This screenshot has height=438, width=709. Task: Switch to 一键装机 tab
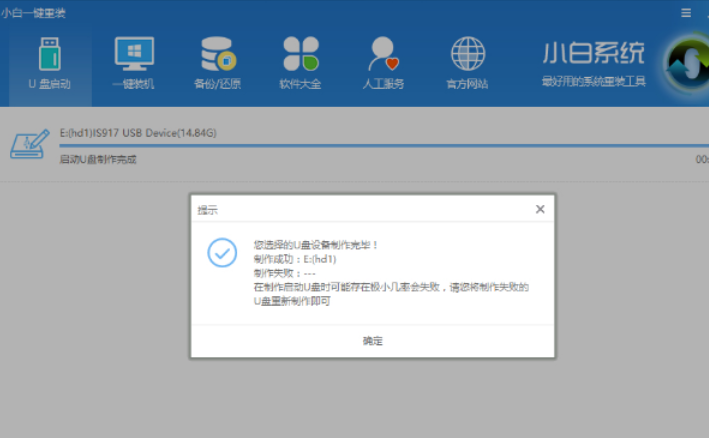click(x=134, y=63)
